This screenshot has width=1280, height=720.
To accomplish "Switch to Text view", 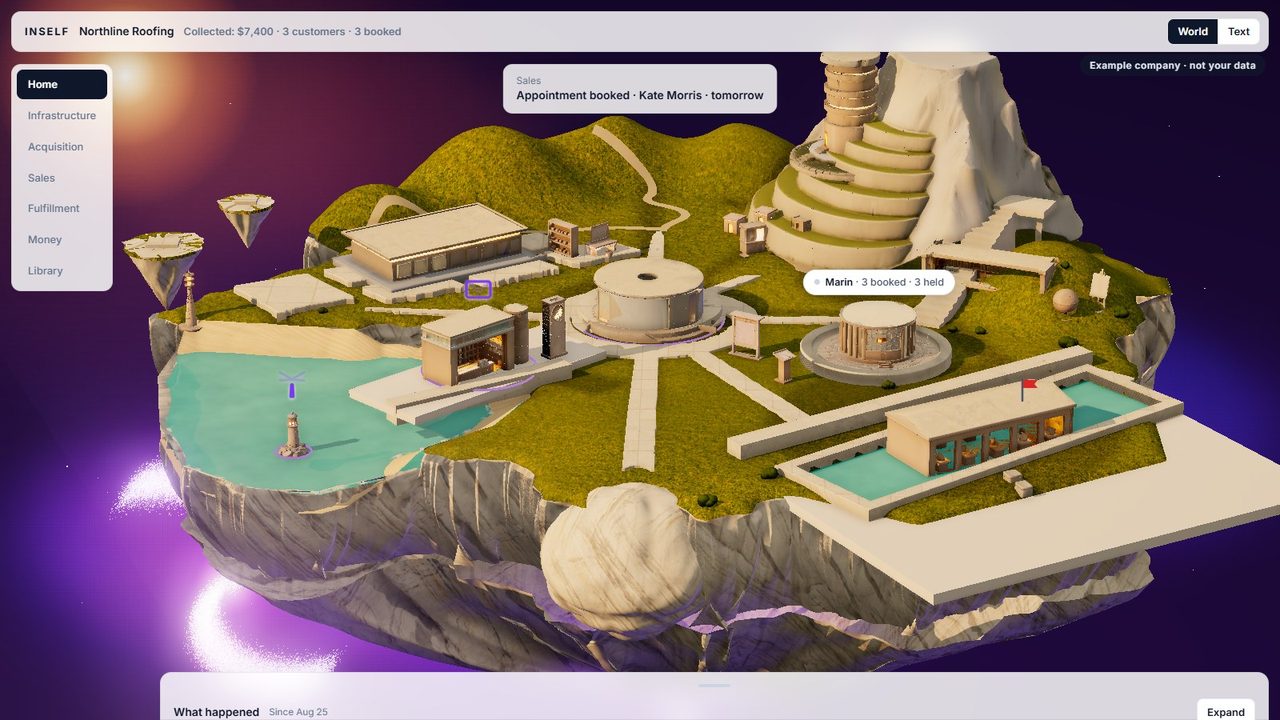I will [1239, 31].
